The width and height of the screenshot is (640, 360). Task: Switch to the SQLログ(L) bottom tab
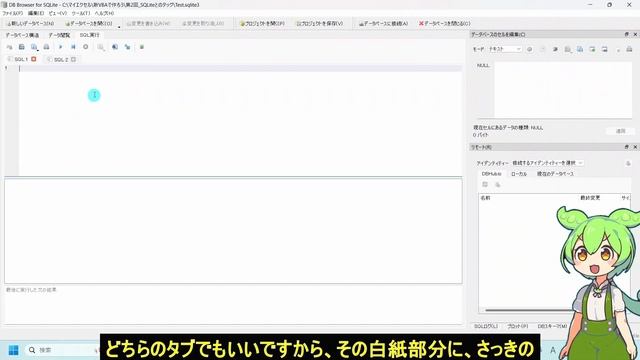(486, 326)
